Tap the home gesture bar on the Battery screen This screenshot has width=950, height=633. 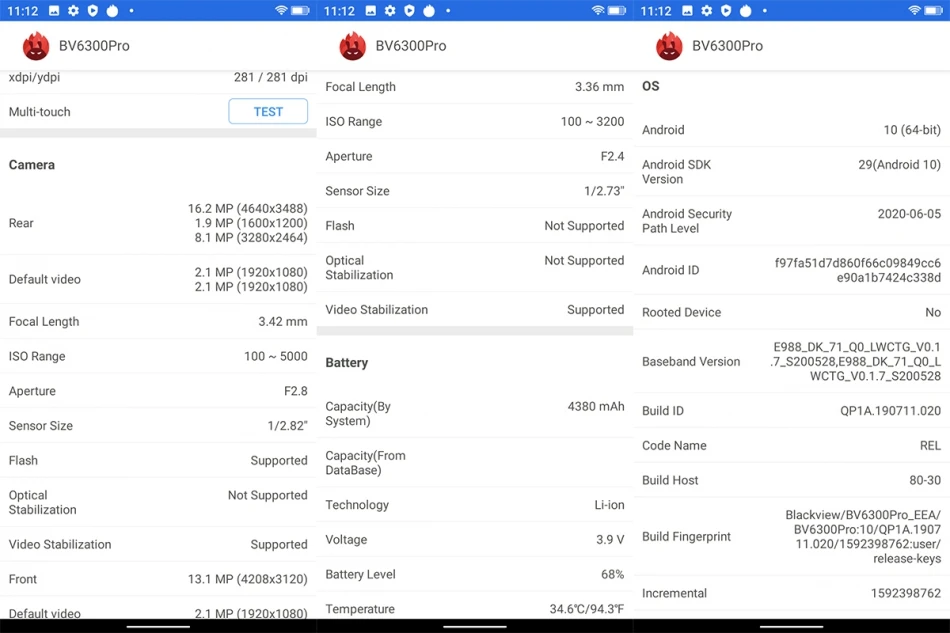[x=475, y=626]
